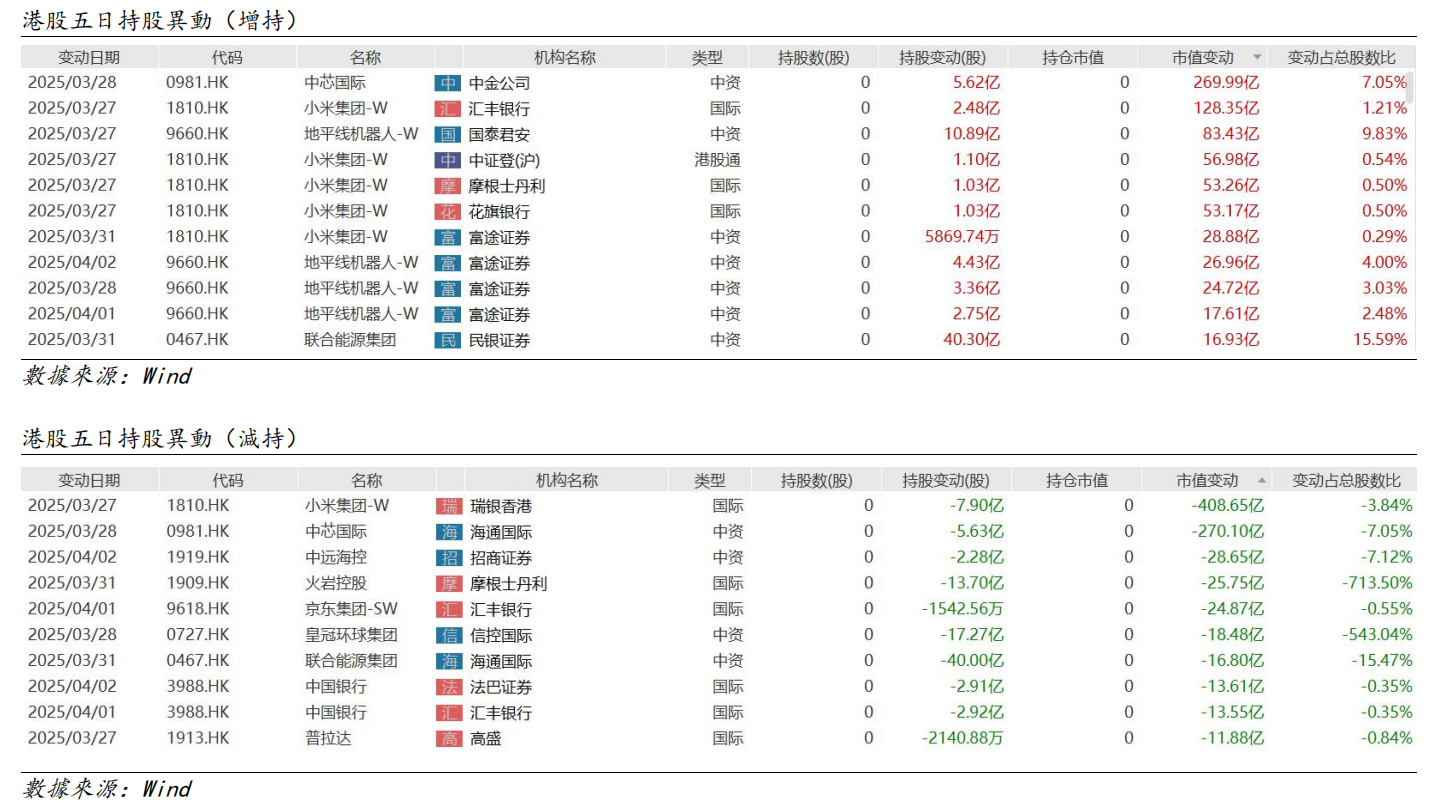Select the 15.59% ratio cell
Viewport: 1430px width, 804px height.
[x=1380, y=340]
